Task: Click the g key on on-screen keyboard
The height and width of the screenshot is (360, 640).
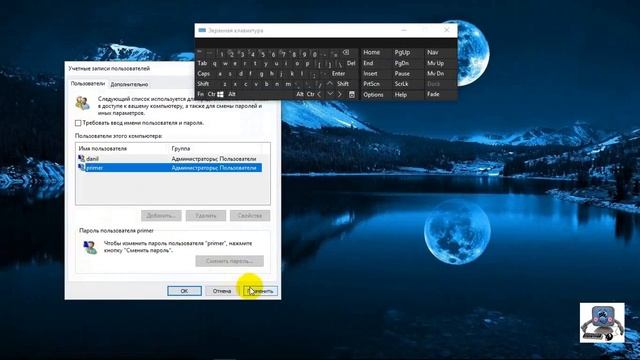Action: pyautogui.click(x=261, y=74)
